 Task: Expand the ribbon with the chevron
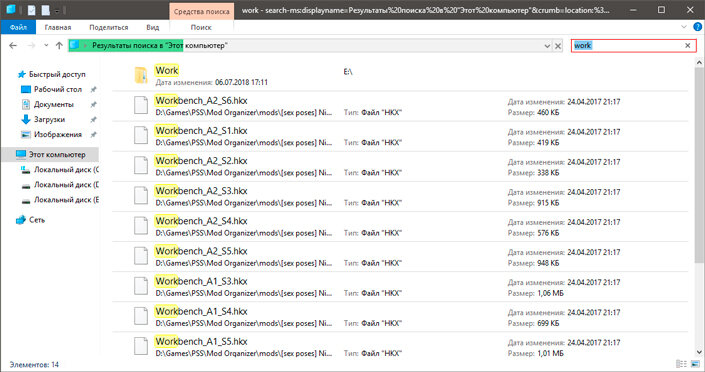(x=683, y=27)
